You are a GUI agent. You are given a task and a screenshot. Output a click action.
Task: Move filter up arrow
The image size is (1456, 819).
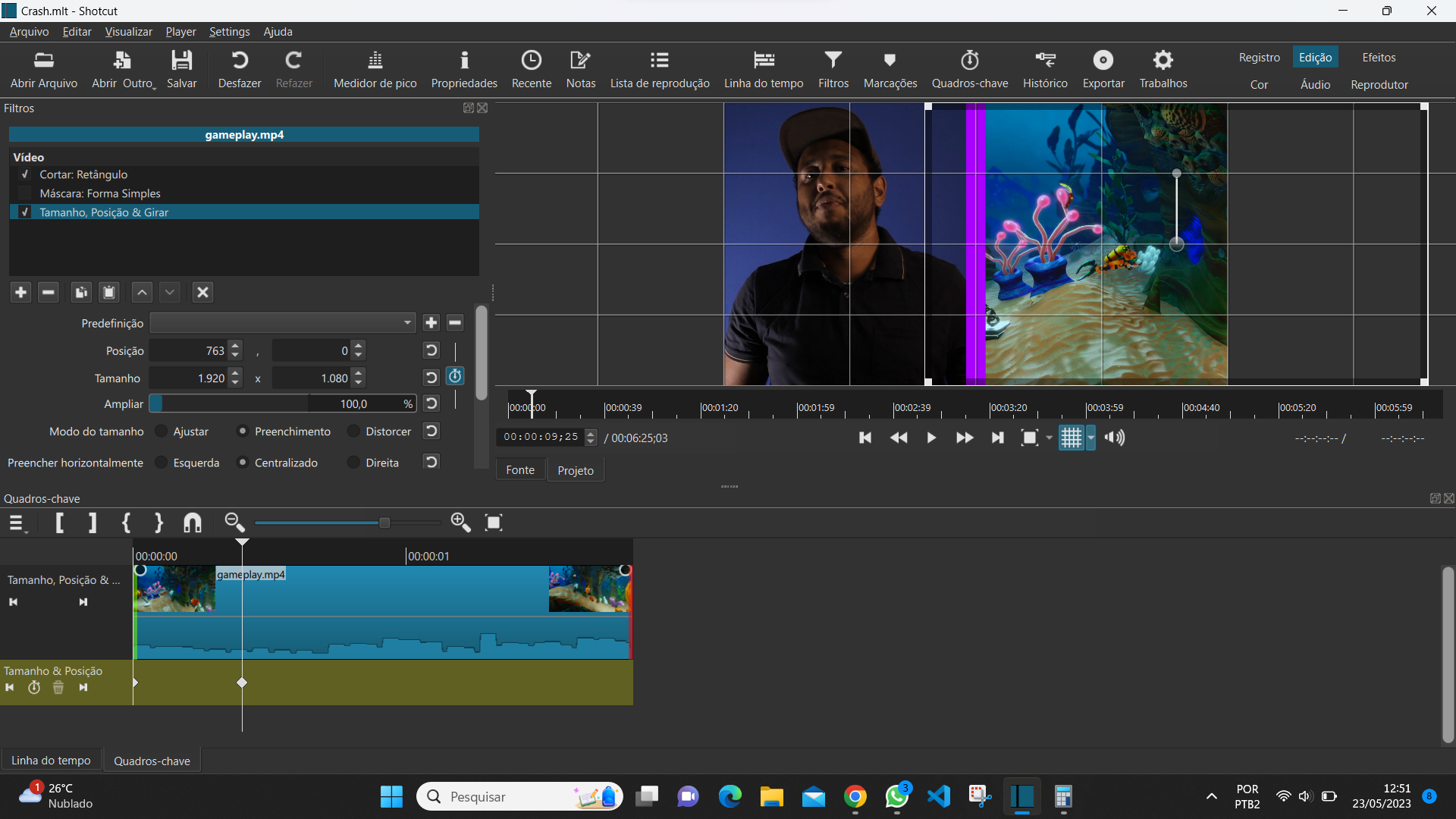pos(142,292)
